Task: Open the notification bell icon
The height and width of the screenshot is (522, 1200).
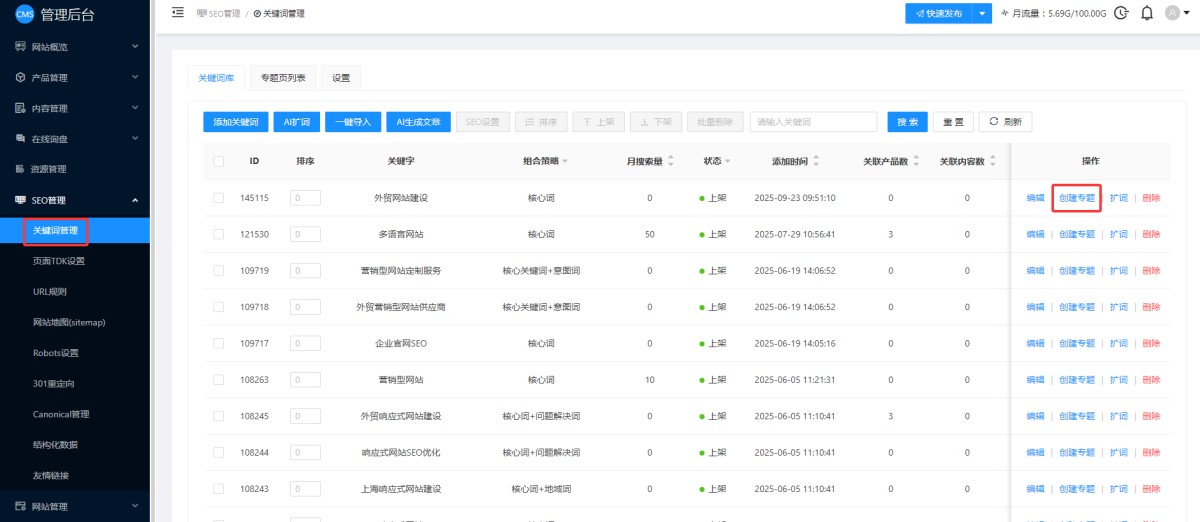Action: (x=1146, y=13)
